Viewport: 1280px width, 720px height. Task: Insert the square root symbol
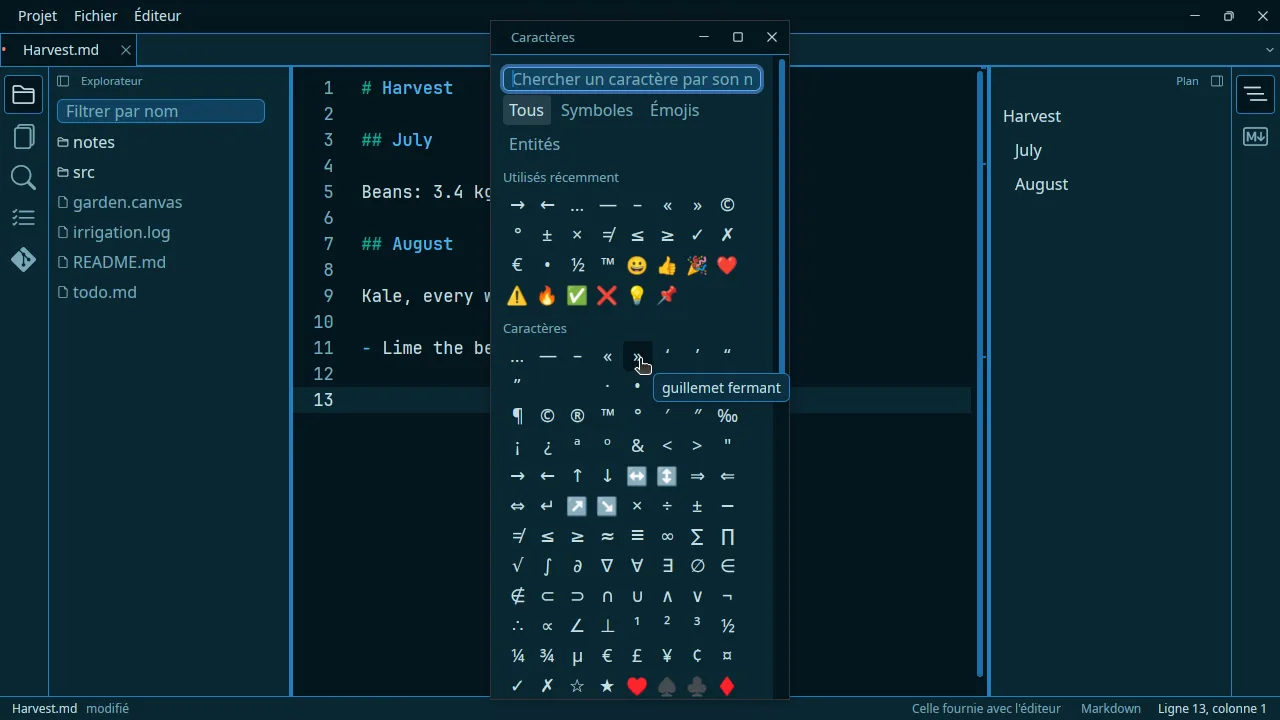(517, 566)
